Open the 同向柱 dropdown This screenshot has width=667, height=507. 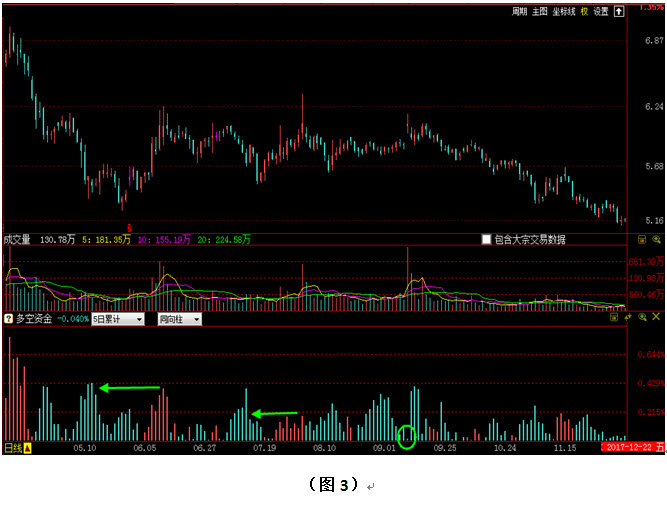(x=179, y=319)
